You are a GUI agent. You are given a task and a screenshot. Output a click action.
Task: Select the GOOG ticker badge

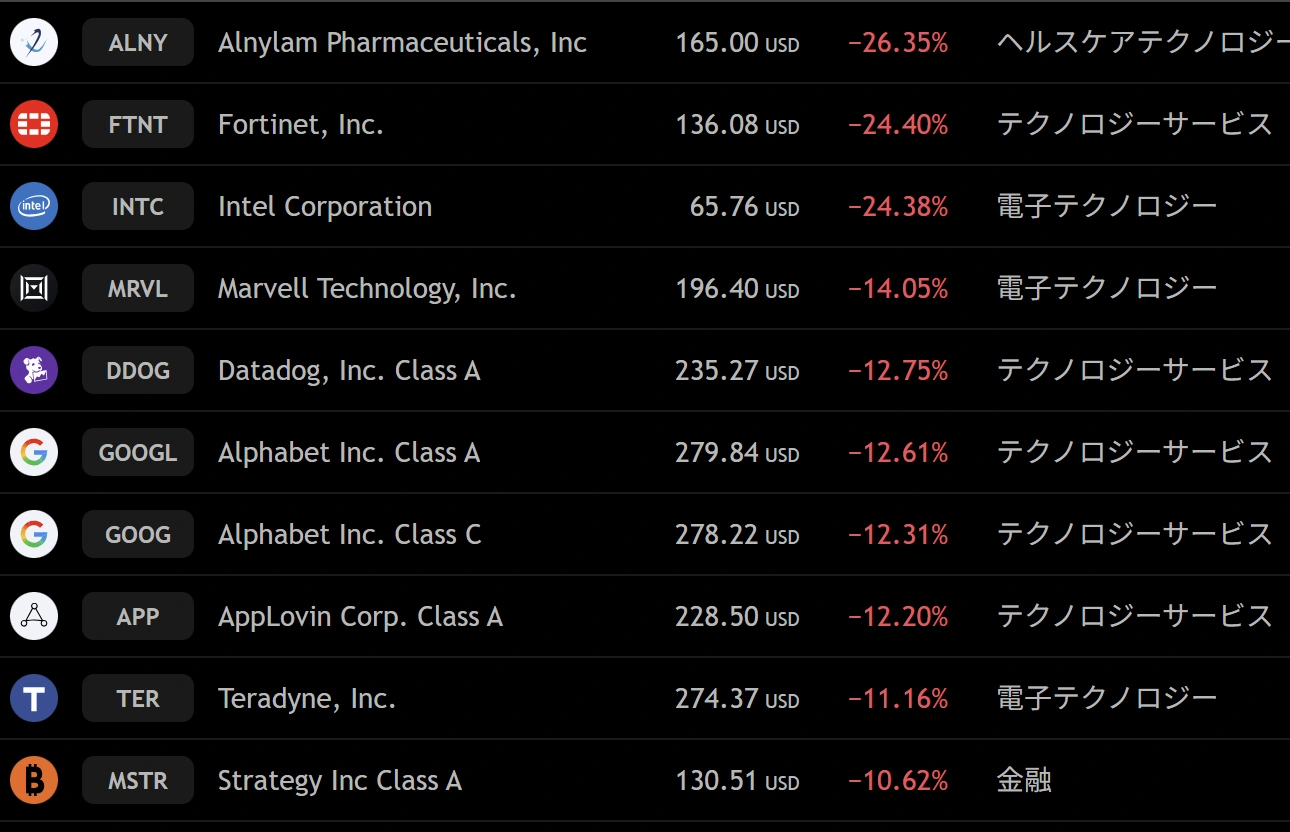pyautogui.click(x=138, y=534)
